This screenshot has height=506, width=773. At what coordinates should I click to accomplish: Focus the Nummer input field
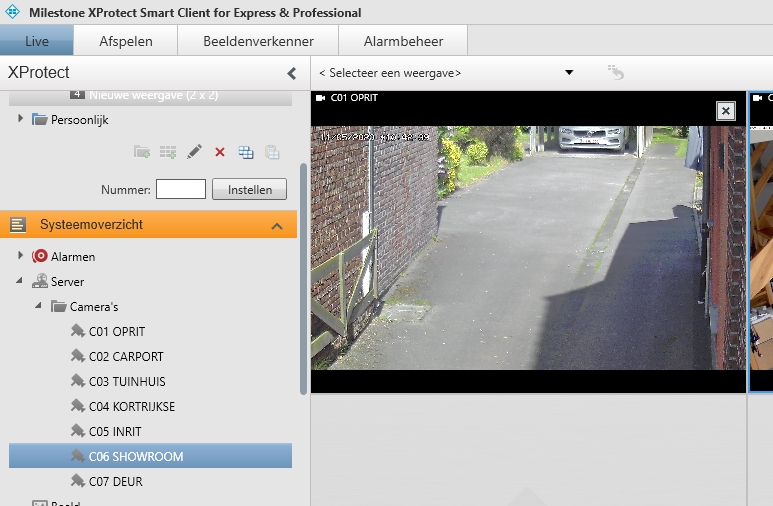(x=181, y=189)
